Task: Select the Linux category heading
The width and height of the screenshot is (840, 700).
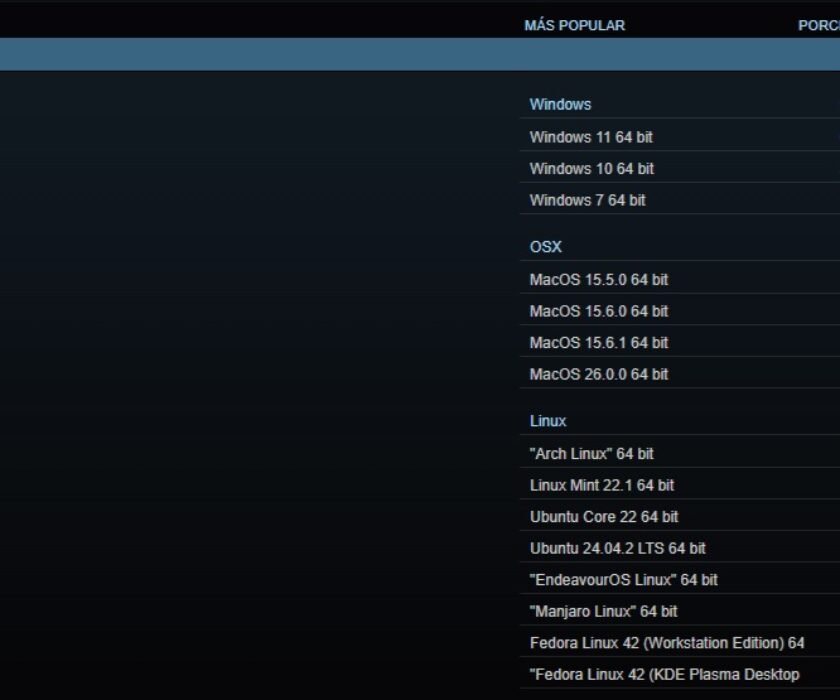Action: click(x=548, y=421)
